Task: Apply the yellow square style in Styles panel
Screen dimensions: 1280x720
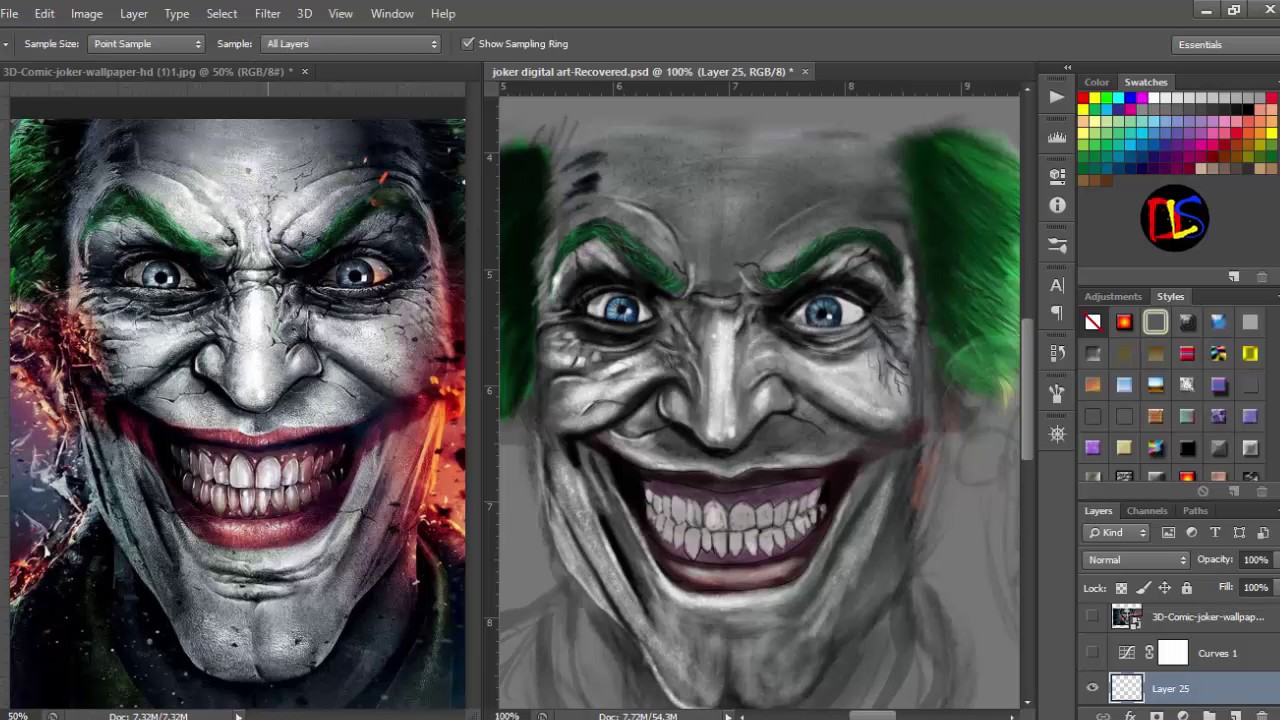Action: point(1250,353)
